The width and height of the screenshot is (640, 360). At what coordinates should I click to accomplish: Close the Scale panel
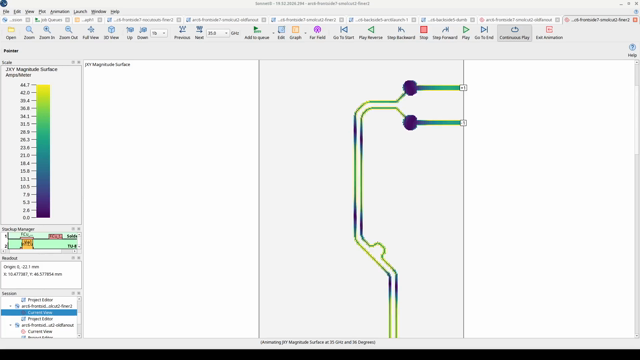[79, 62]
